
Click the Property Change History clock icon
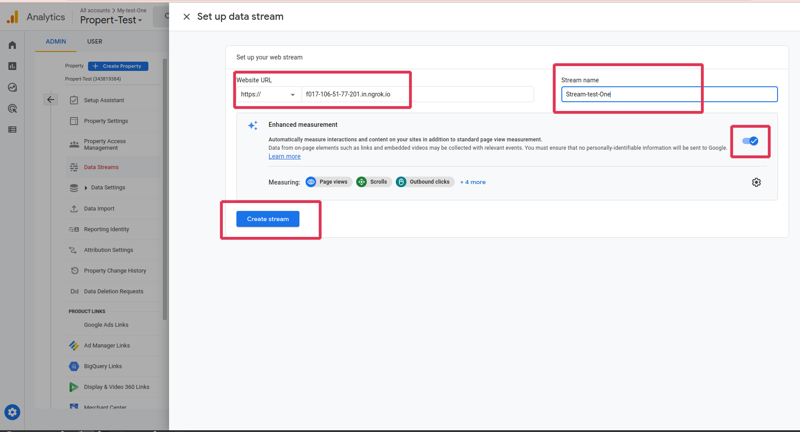click(x=74, y=271)
